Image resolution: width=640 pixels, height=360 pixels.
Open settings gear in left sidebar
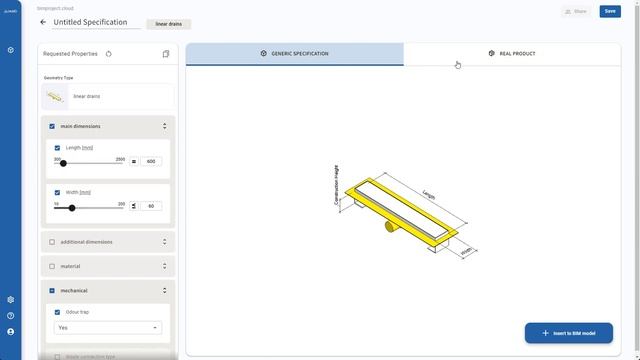11,300
